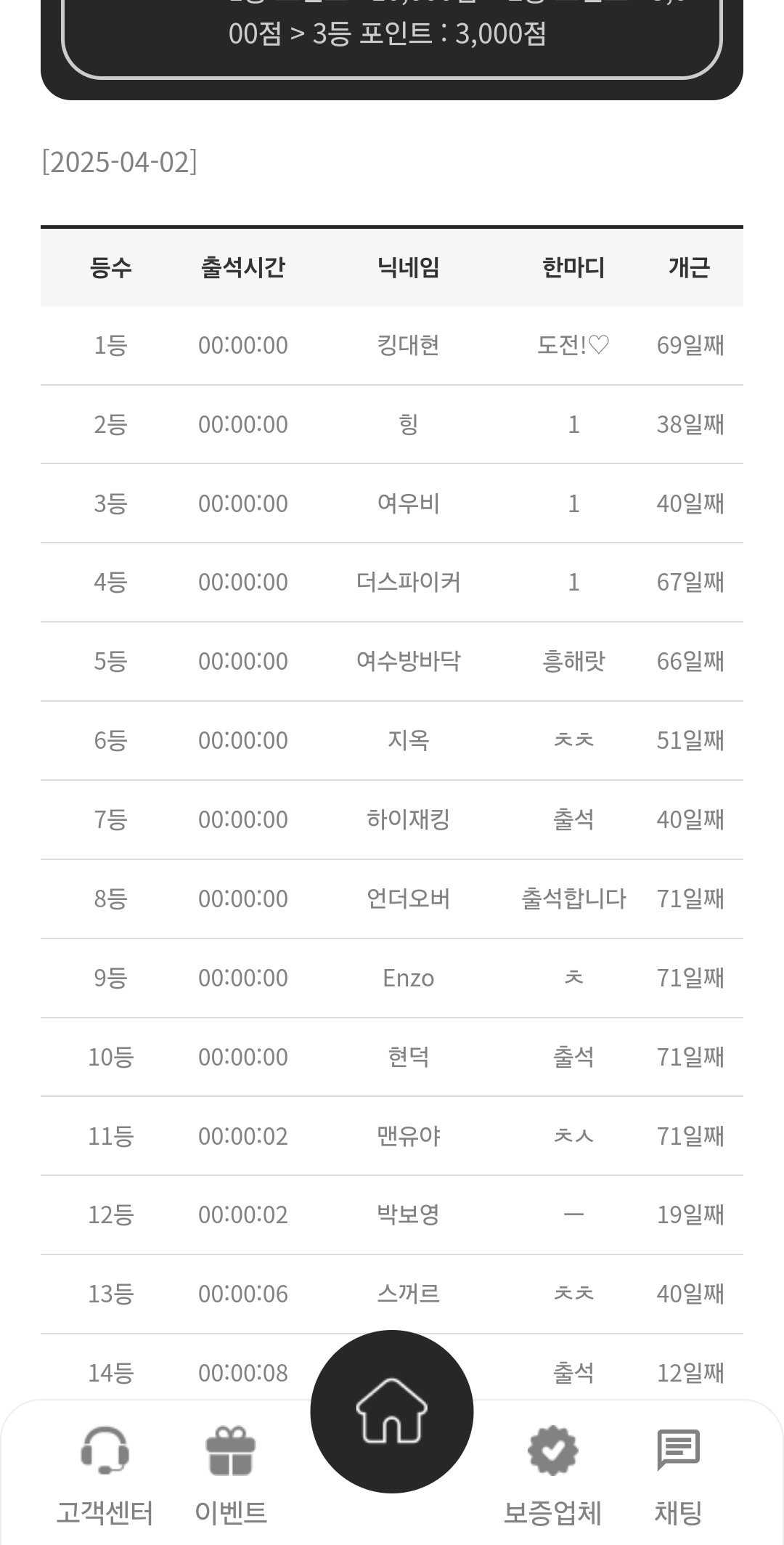784x1545 pixels.
Task: Tap the 출석시간 column header
Action: coord(243,267)
